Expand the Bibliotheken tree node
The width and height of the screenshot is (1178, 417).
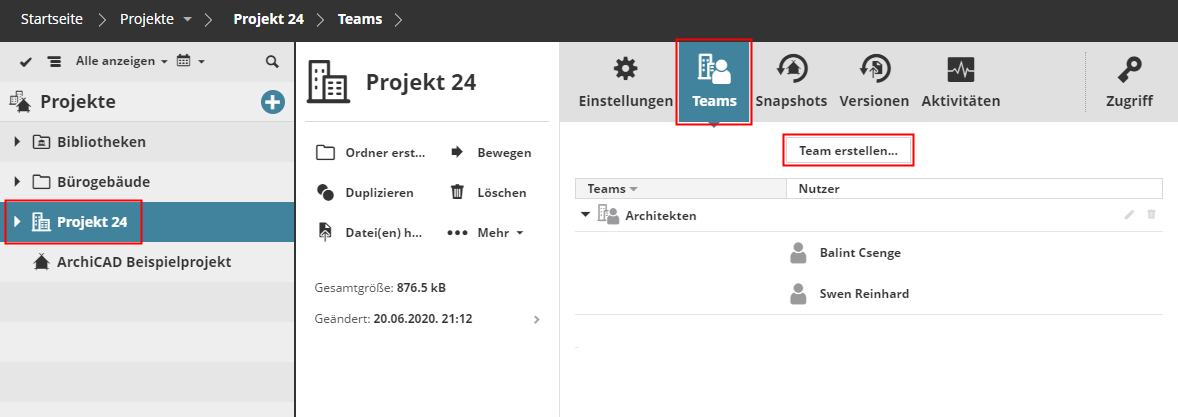tap(17, 142)
